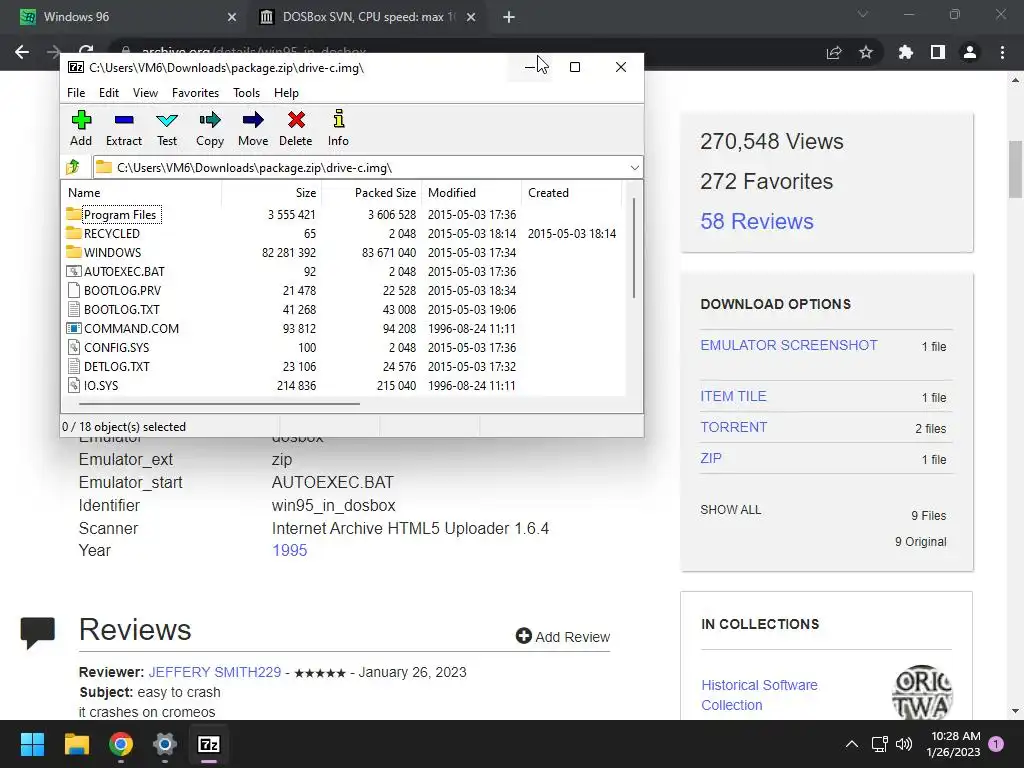Sort by Packed Size column header
The width and height of the screenshot is (1024, 768).
[372, 193]
